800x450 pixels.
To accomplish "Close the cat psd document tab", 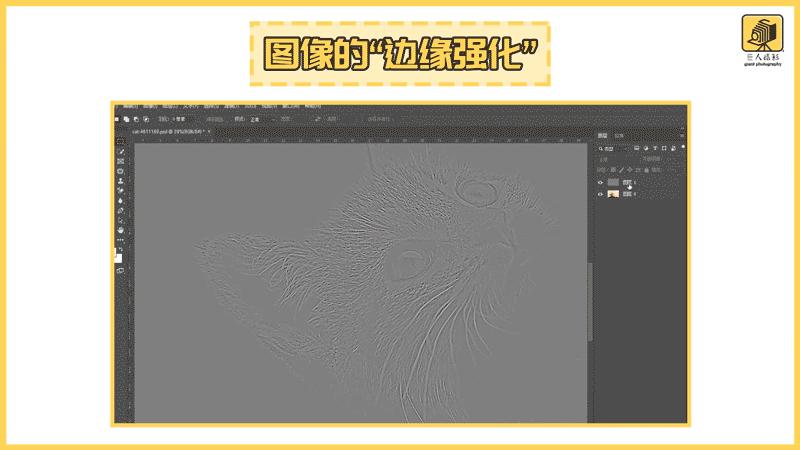I will pos(209,131).
